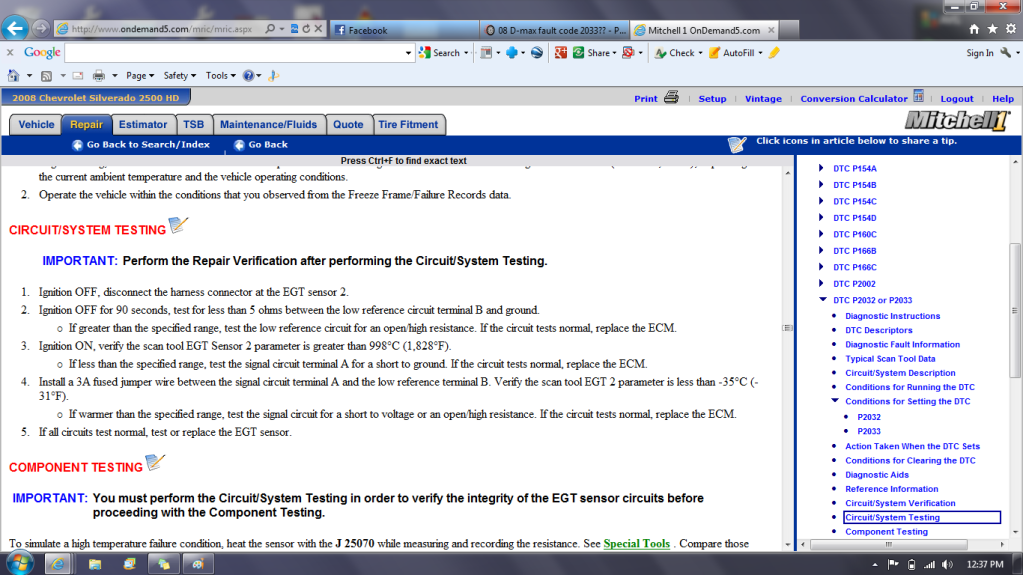Open the Tire Fitment tab
1023x575 pixels.
pyautogui.click(x=408, y=125)
